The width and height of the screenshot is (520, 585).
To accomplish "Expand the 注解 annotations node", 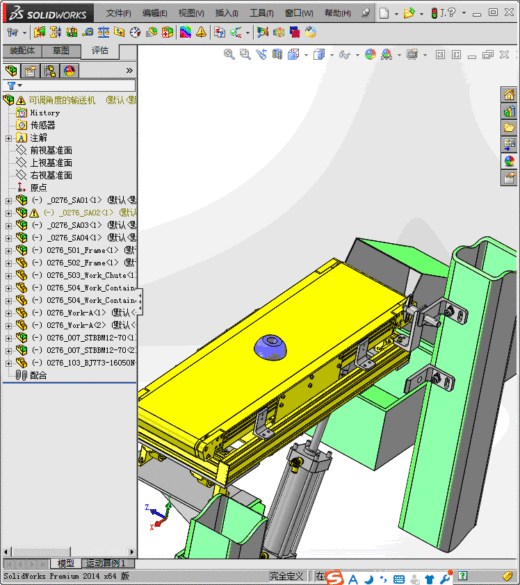I will (x=8, y=138).
